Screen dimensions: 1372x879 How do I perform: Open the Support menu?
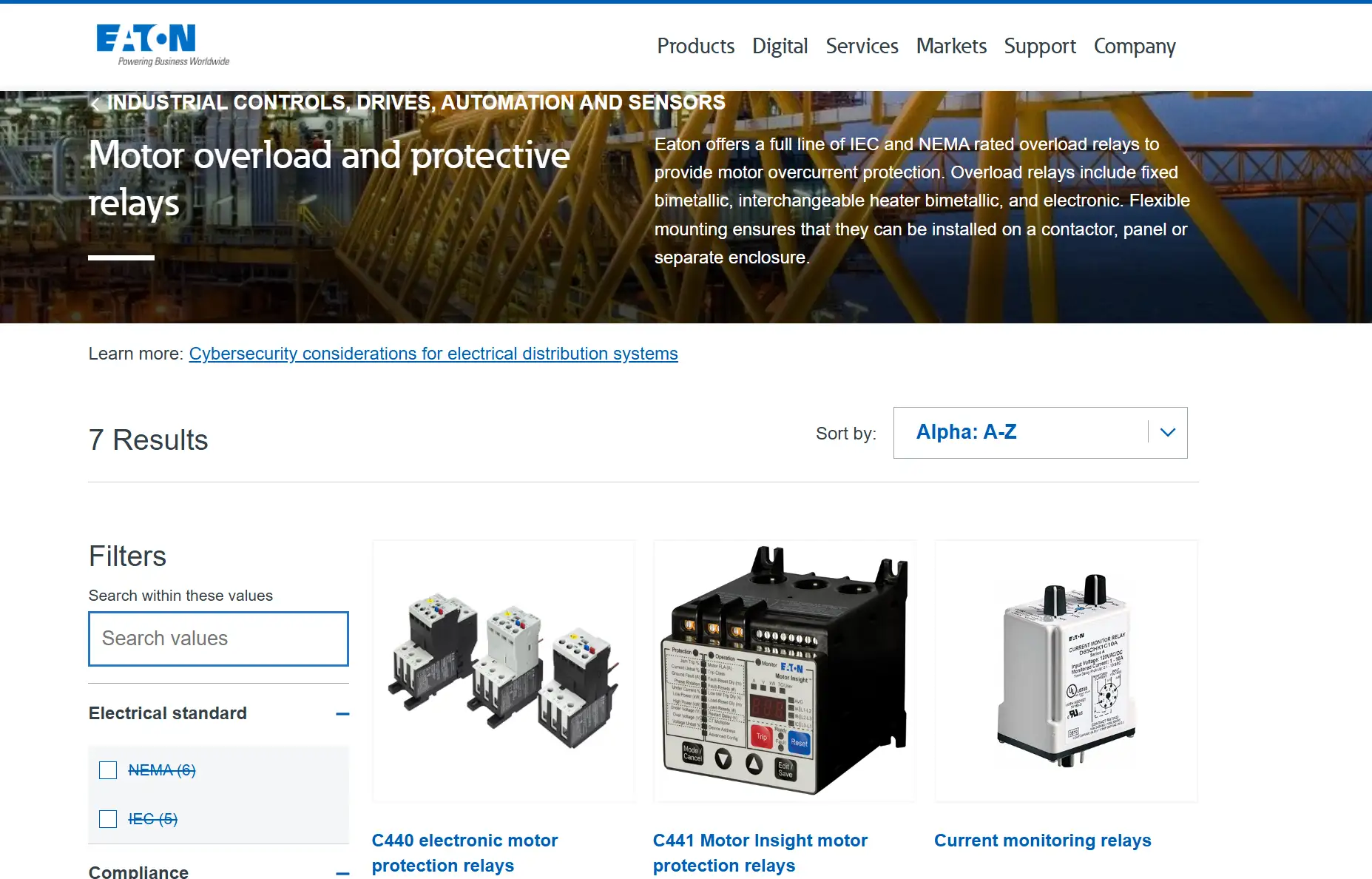[x=1040, y=46]
